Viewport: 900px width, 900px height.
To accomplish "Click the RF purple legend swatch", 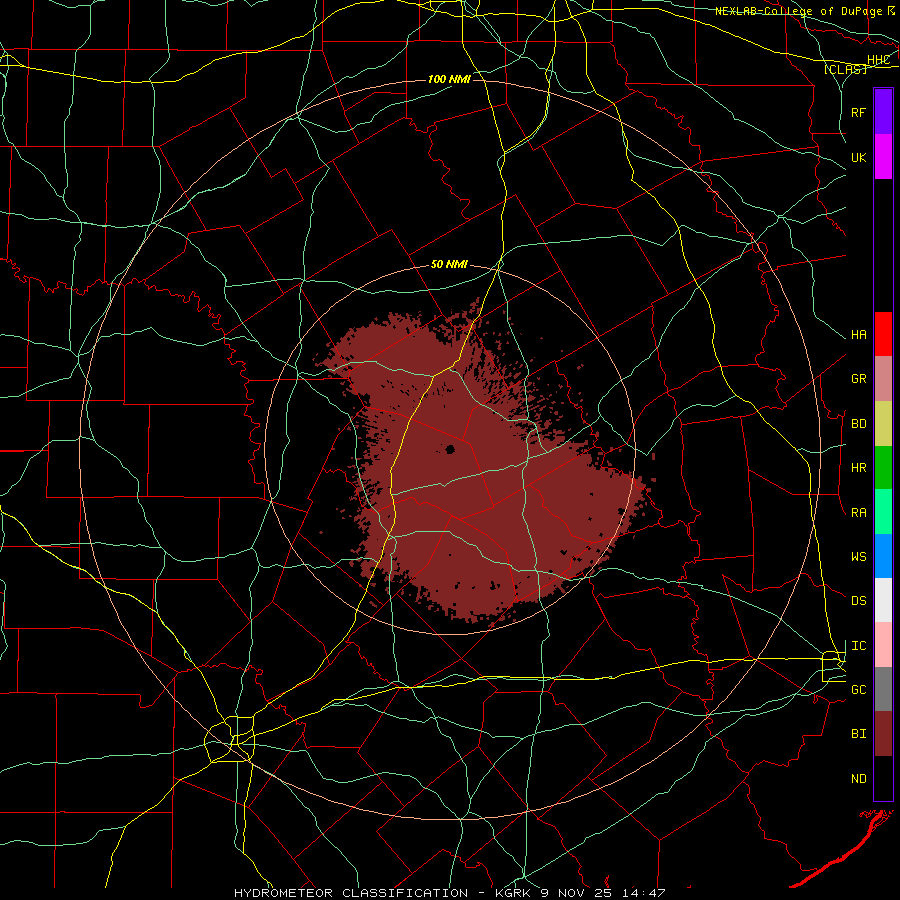I will point(883,112).
